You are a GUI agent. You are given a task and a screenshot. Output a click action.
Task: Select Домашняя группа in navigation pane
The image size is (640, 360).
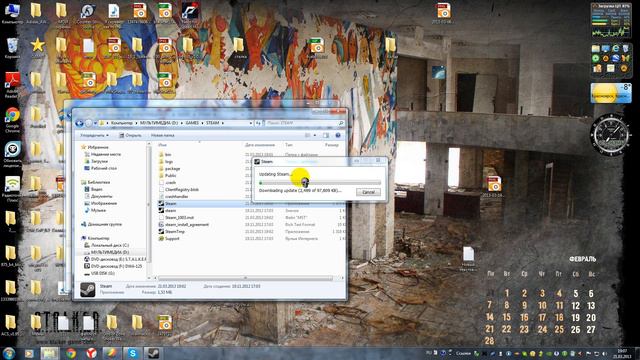[101, 224]
